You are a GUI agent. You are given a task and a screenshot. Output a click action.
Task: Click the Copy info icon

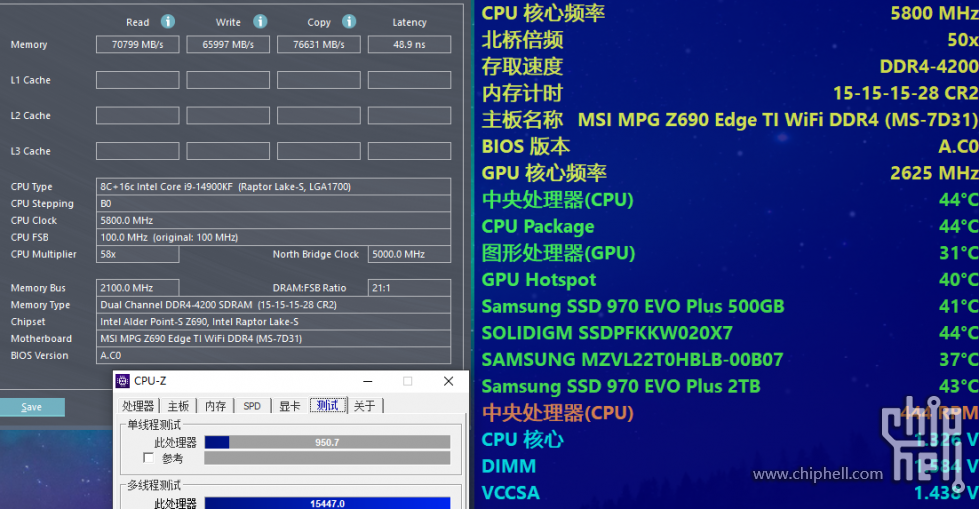click(x=349, y=22)
